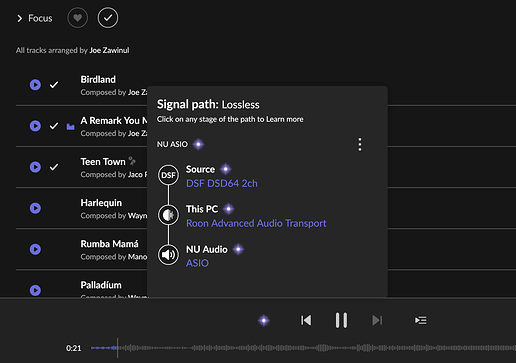Skip to the next track
Screen dimensions: 516x363
point(377,320)
